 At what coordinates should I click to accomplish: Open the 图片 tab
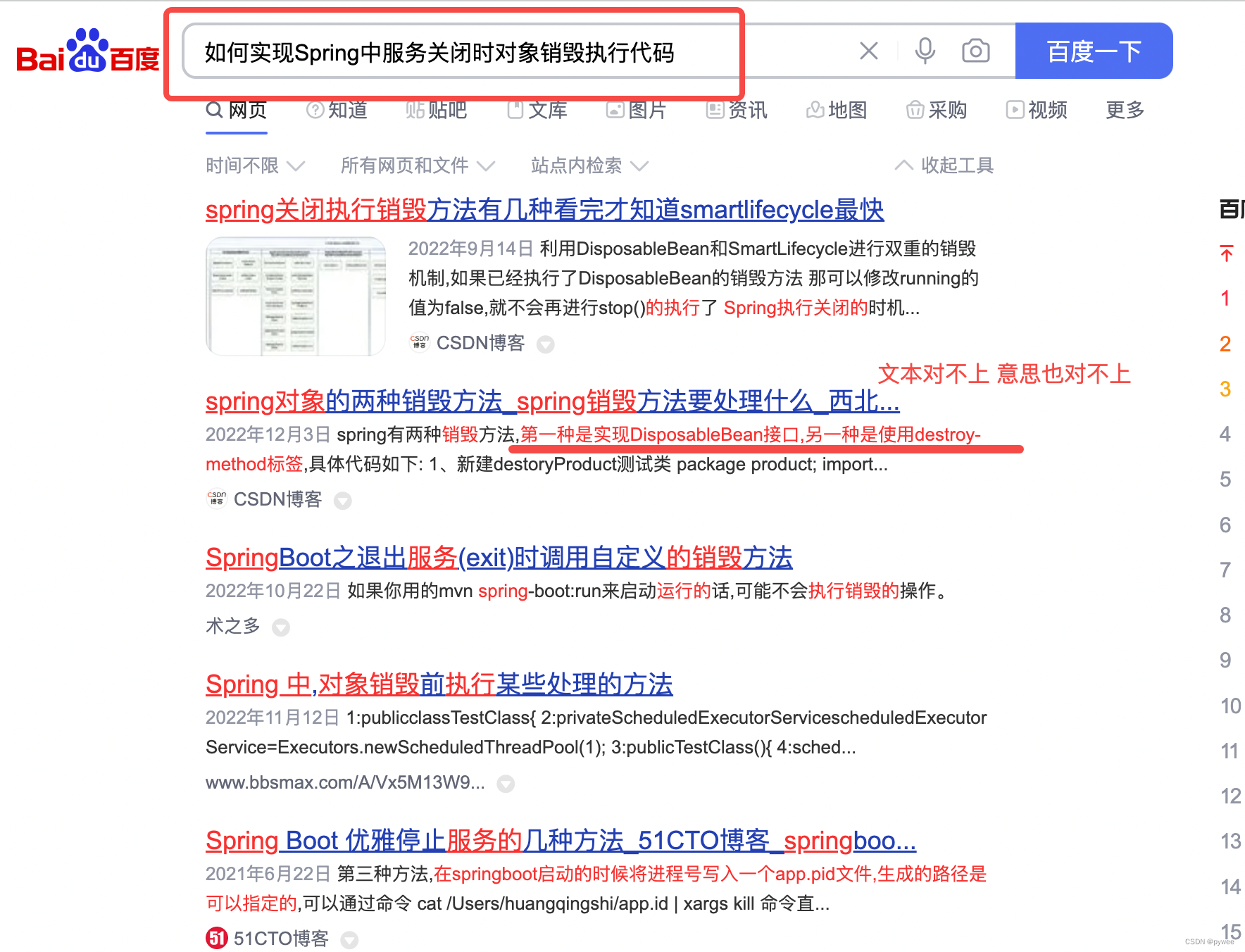coord(637,110)
